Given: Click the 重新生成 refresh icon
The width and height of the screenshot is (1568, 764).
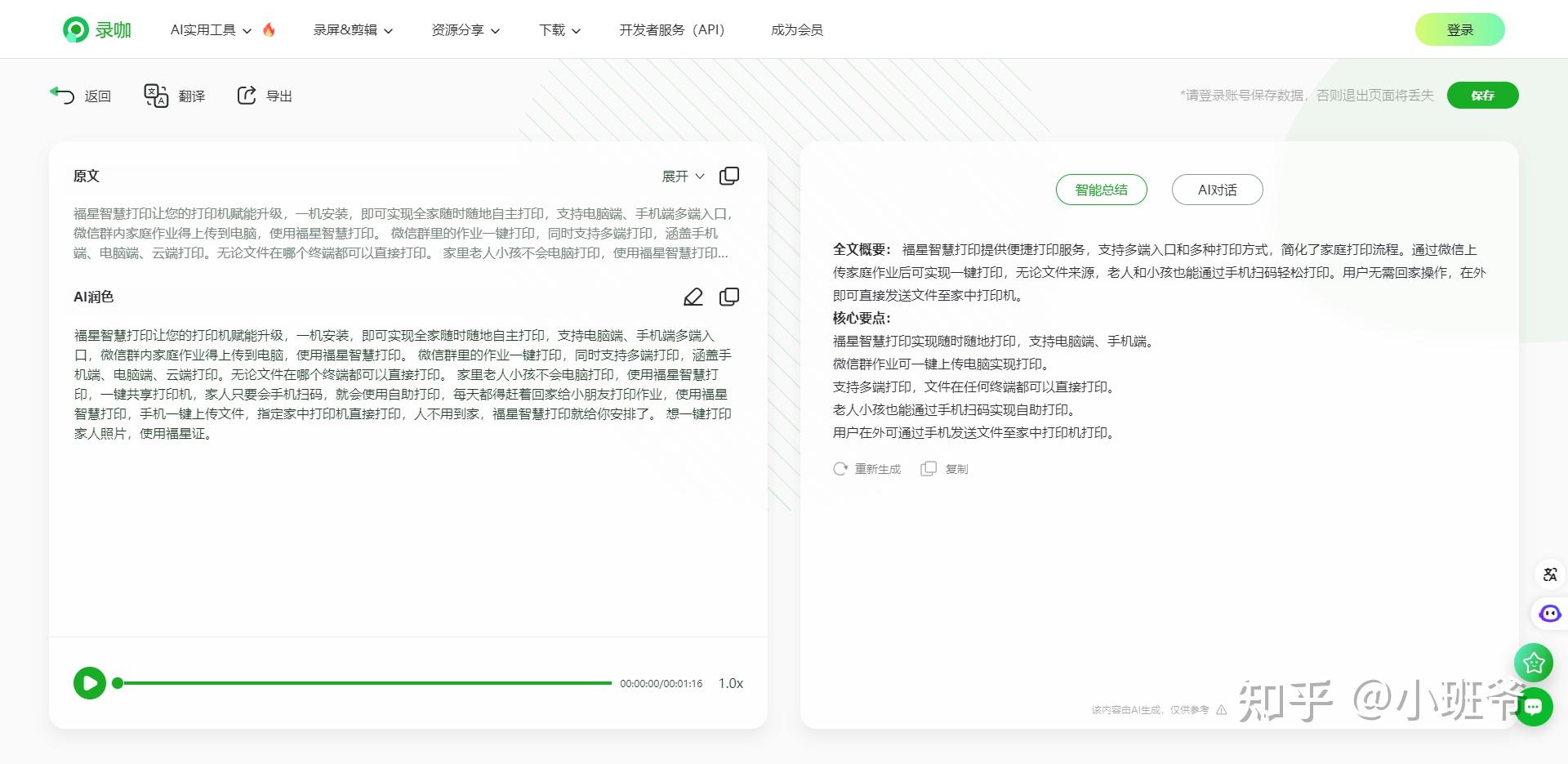Looking at the screenshot, I should coord(840,469).
